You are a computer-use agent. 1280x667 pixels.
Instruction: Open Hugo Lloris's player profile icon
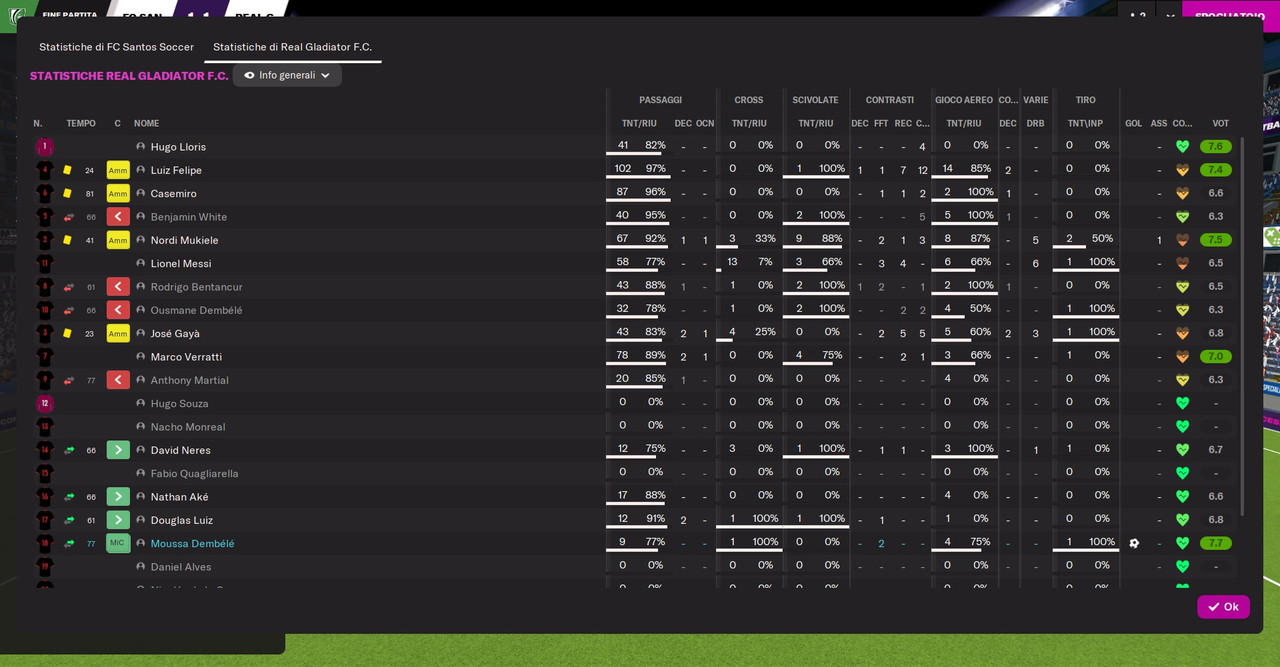pyautogui.click(x=141, y=147)
